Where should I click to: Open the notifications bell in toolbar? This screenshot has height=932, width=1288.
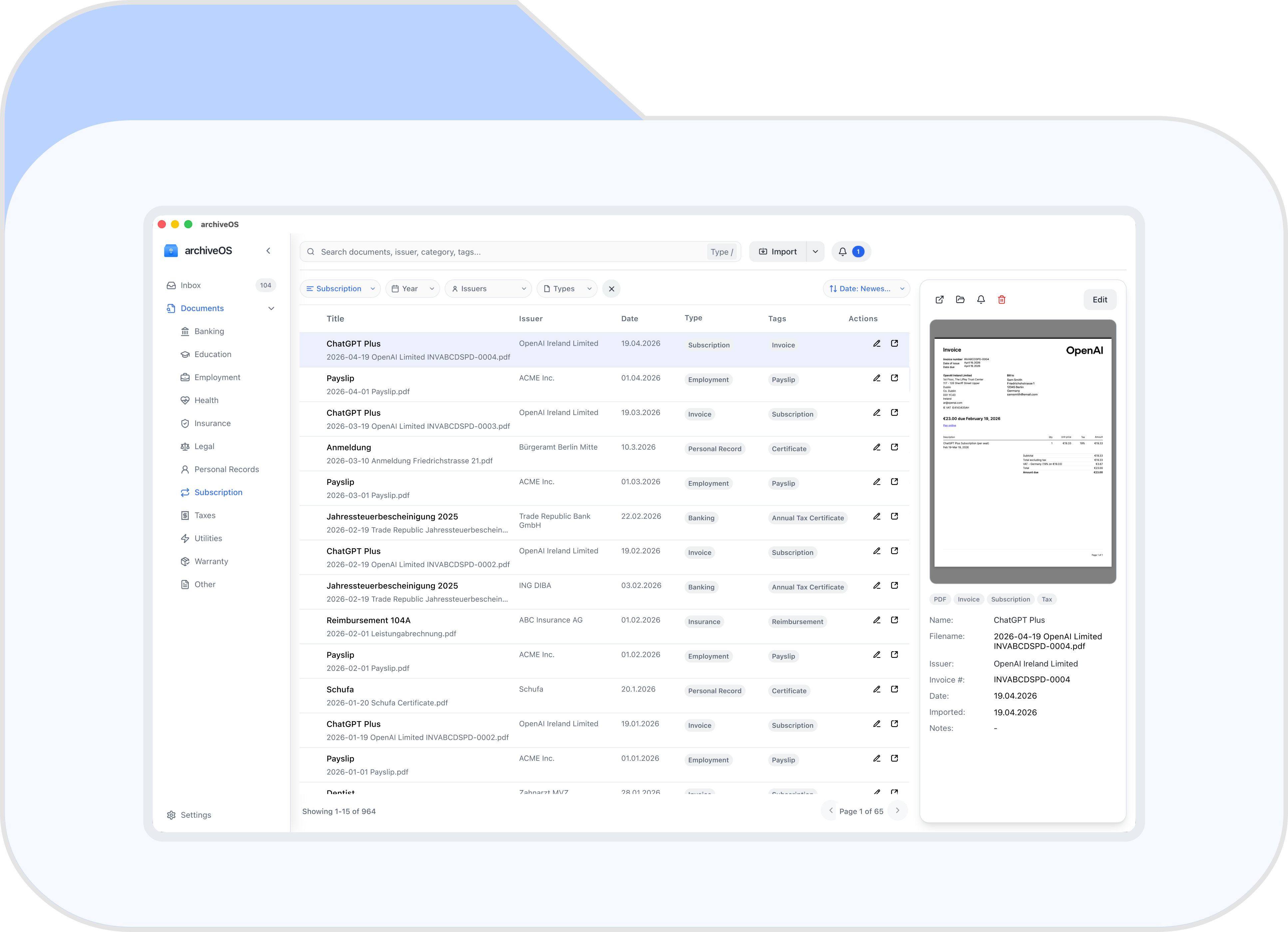point(850,251)
